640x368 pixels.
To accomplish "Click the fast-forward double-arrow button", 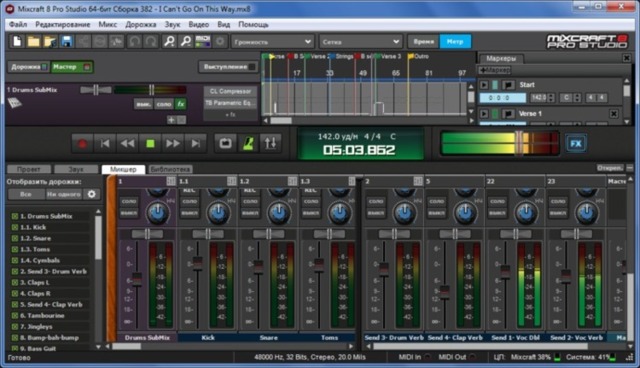I will pos(173,144).
